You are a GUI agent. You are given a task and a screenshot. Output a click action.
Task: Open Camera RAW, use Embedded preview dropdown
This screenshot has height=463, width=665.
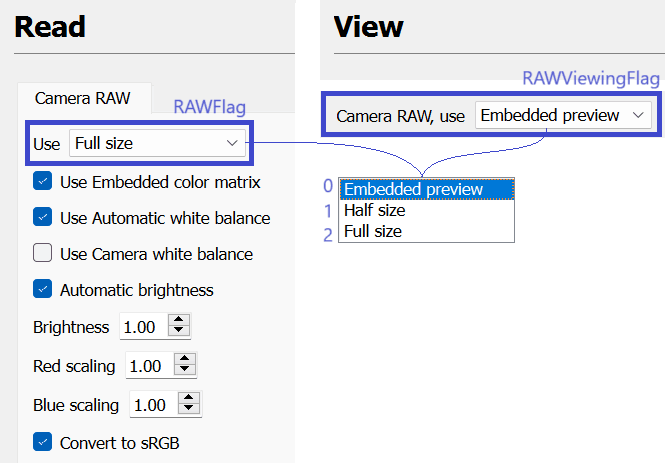coord(563,115)
